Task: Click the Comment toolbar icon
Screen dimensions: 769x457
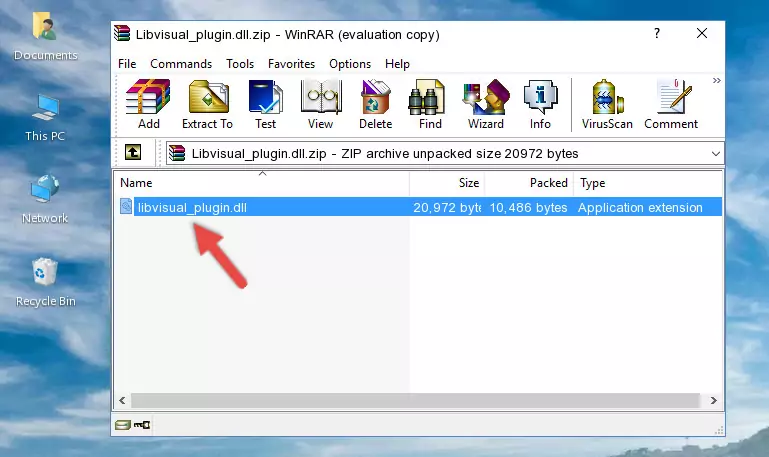Action: click(671, 104)
